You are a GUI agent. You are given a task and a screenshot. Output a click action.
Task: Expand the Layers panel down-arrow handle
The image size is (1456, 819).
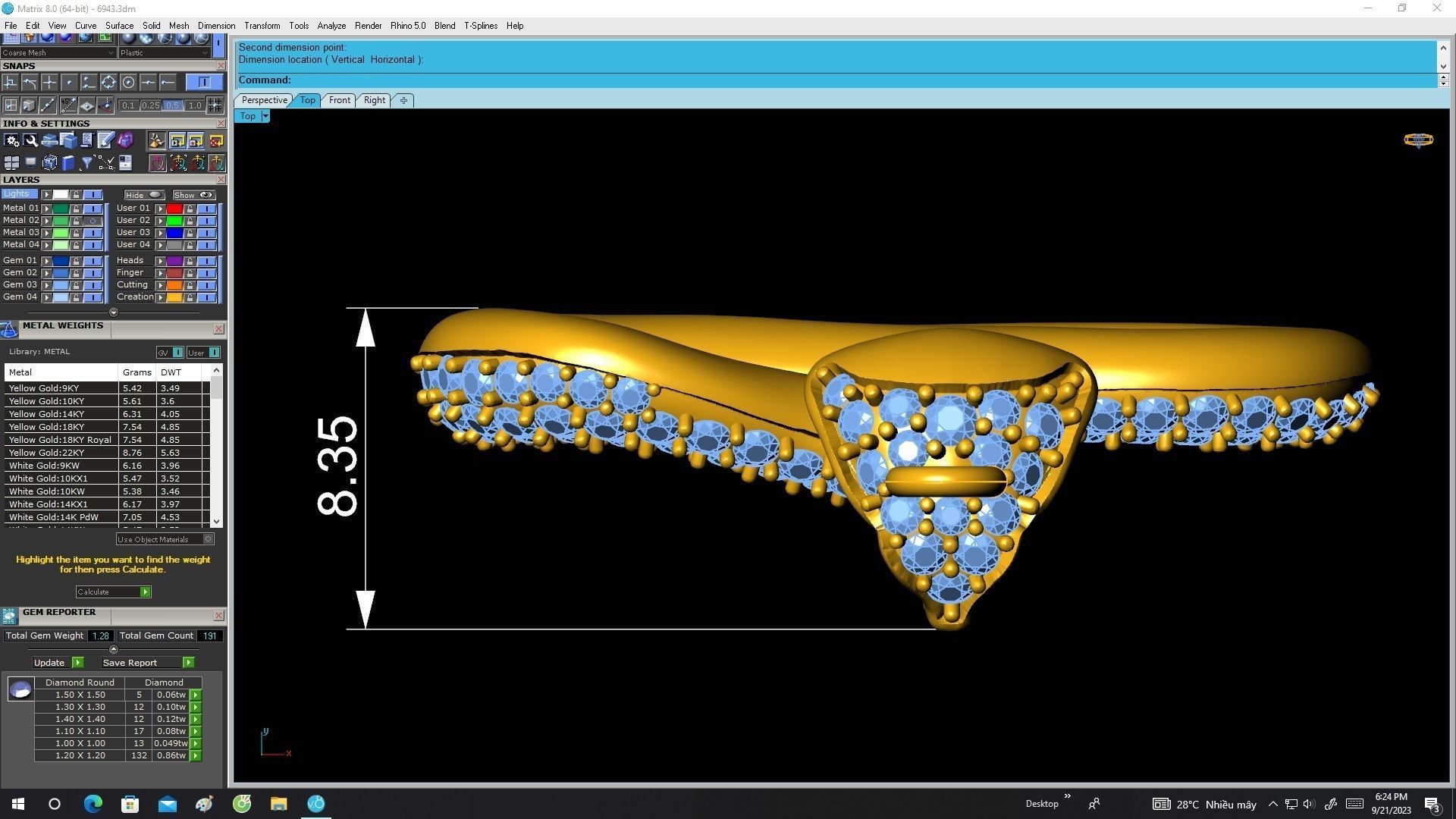tap(114, 312)
